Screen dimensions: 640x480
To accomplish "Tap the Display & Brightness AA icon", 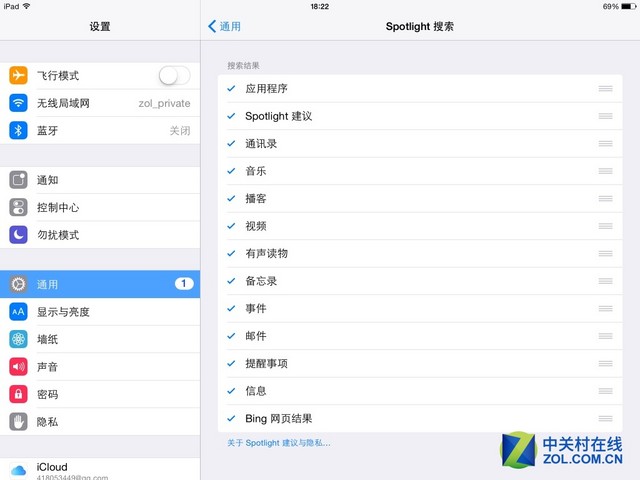I will coord(18,312).
